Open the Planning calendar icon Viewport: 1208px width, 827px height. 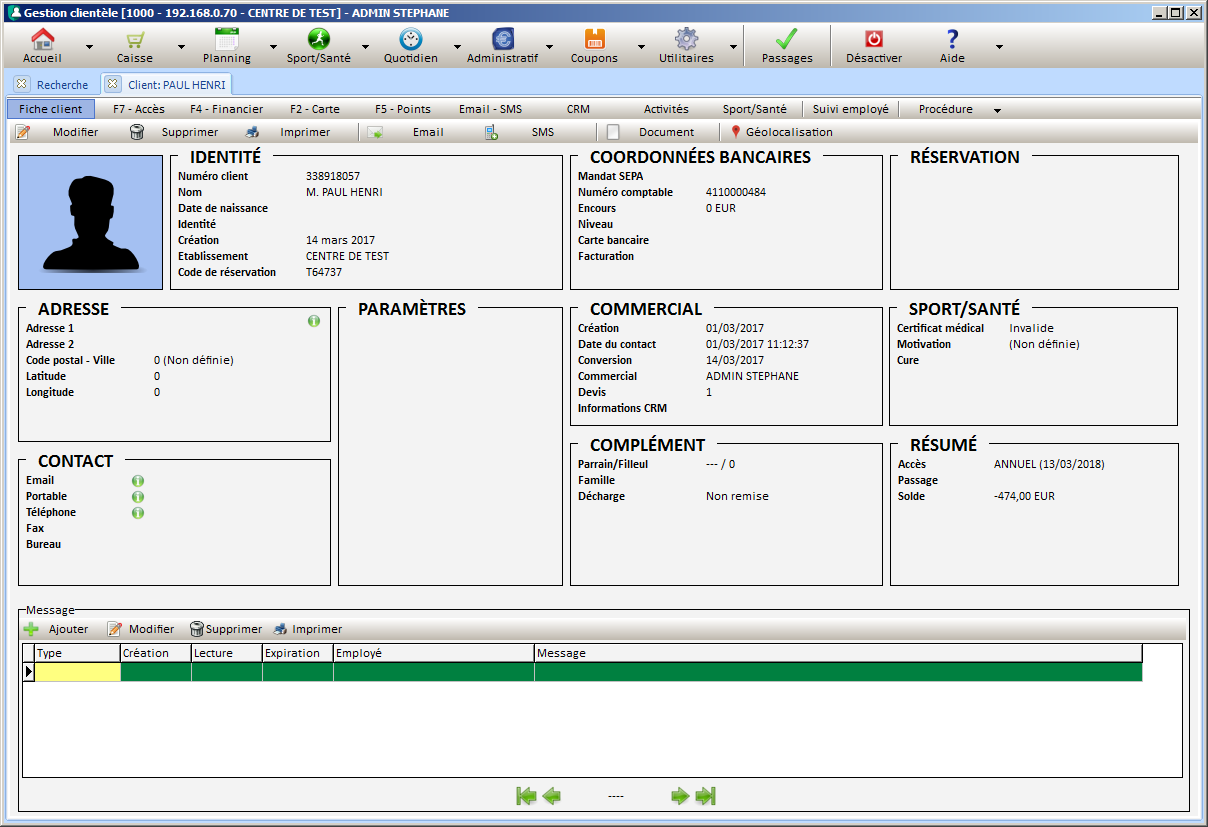point(227,39)
